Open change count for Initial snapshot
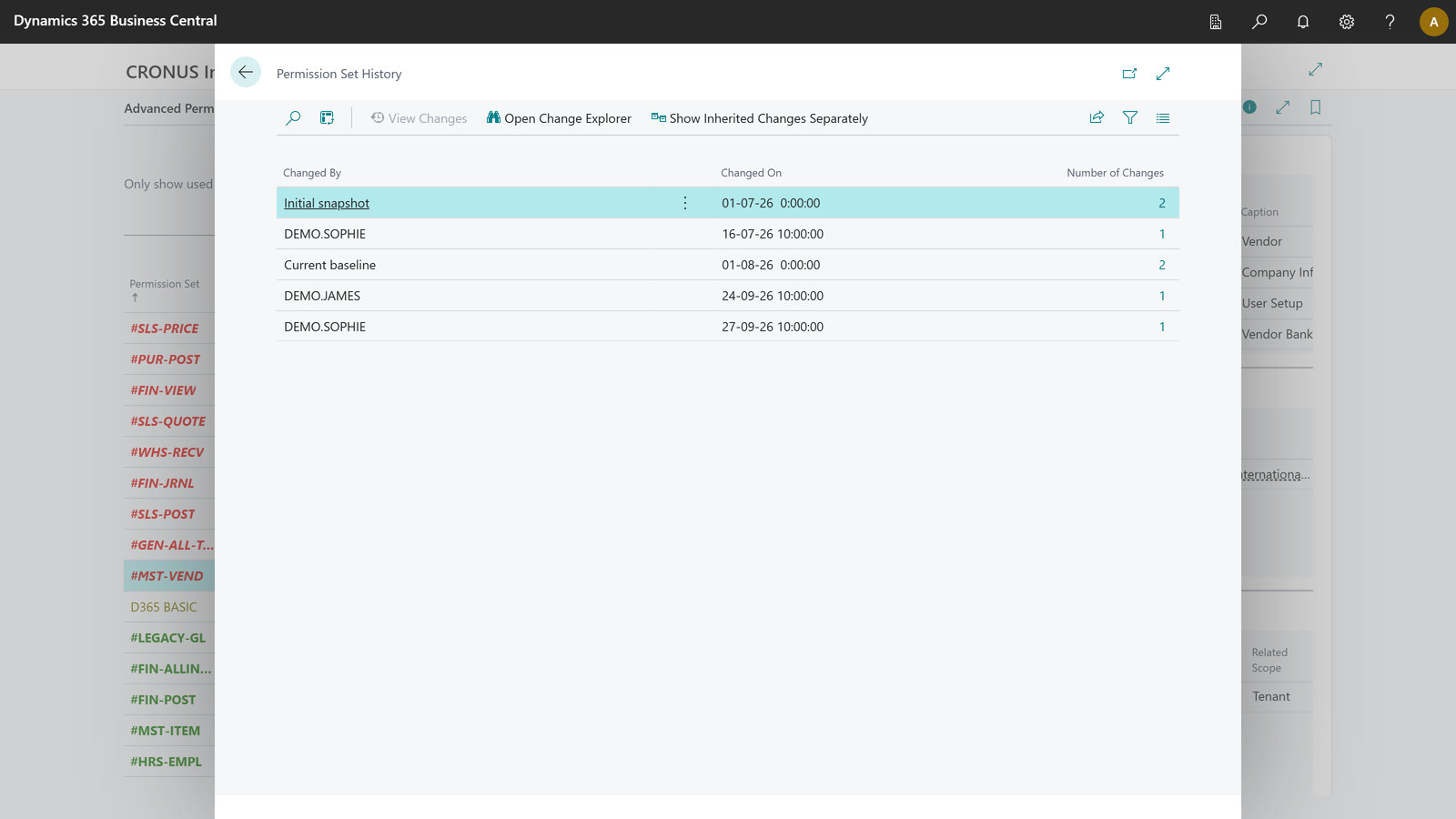This screenshot has width=1456, height=819. click(1162, 203)
